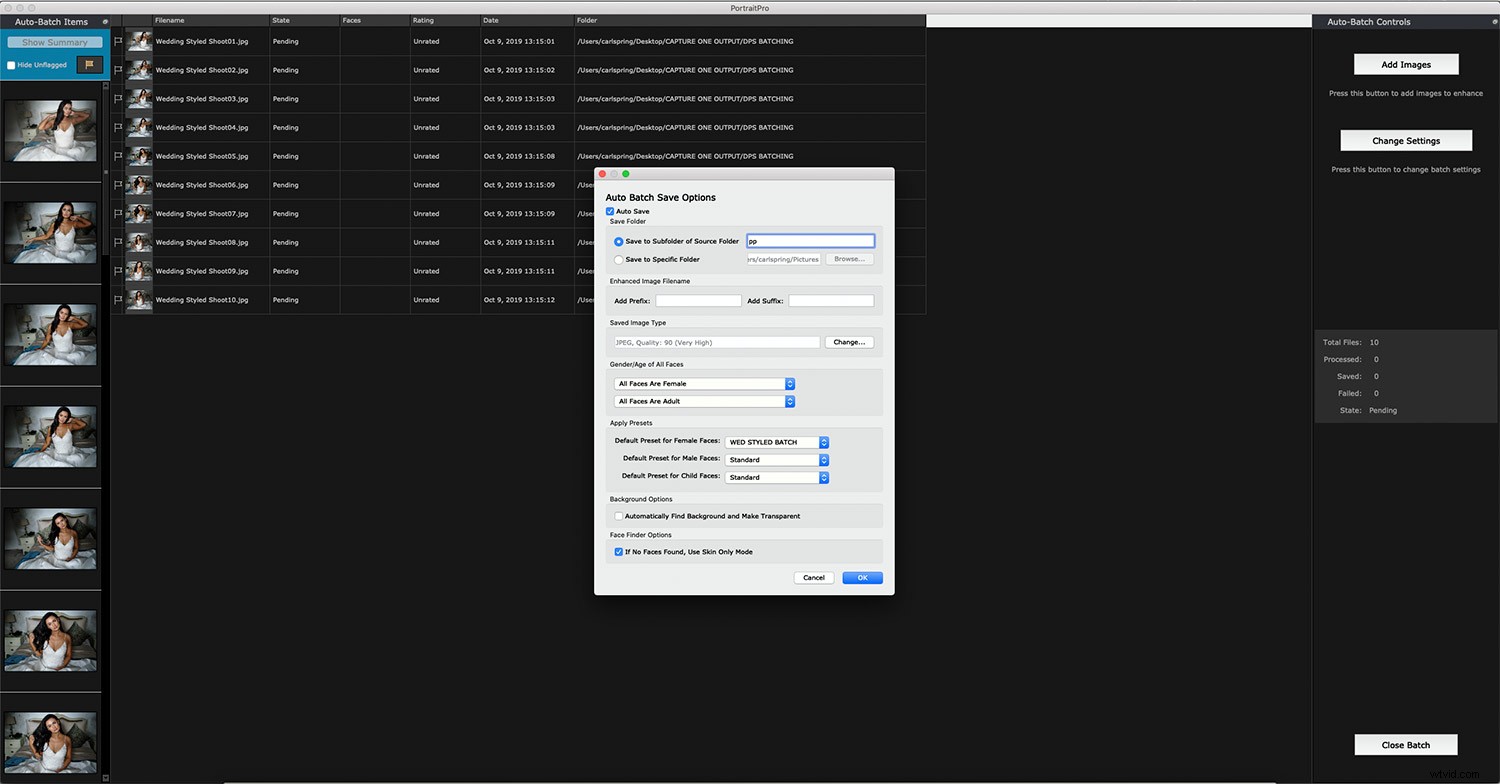The height and width of the screenshot is (784, 1500).
Task: Click the Add Prefix text field
Action: click(698, 301)
